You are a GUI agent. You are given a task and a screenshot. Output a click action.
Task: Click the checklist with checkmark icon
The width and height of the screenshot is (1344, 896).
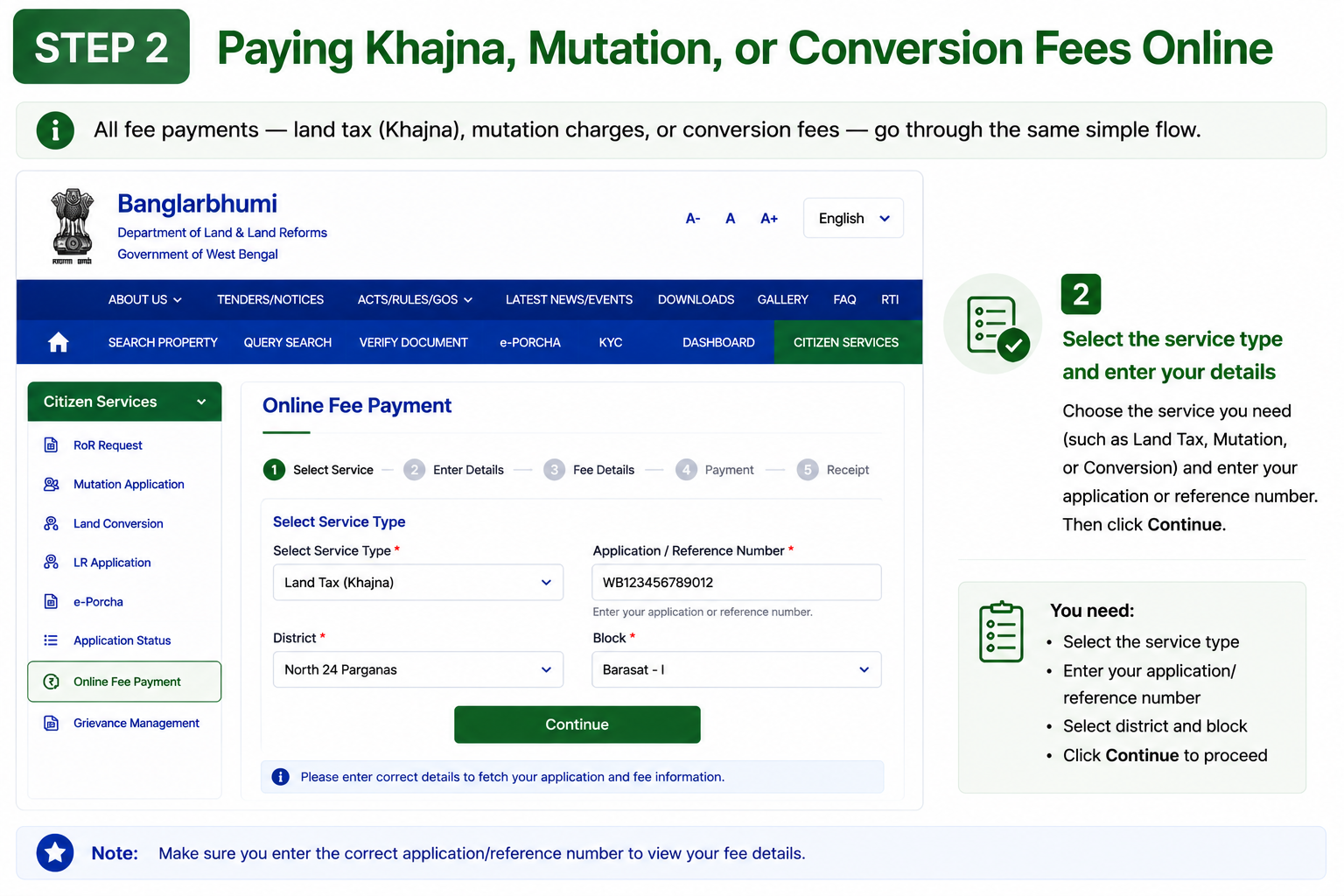click(x=994, y=325)
